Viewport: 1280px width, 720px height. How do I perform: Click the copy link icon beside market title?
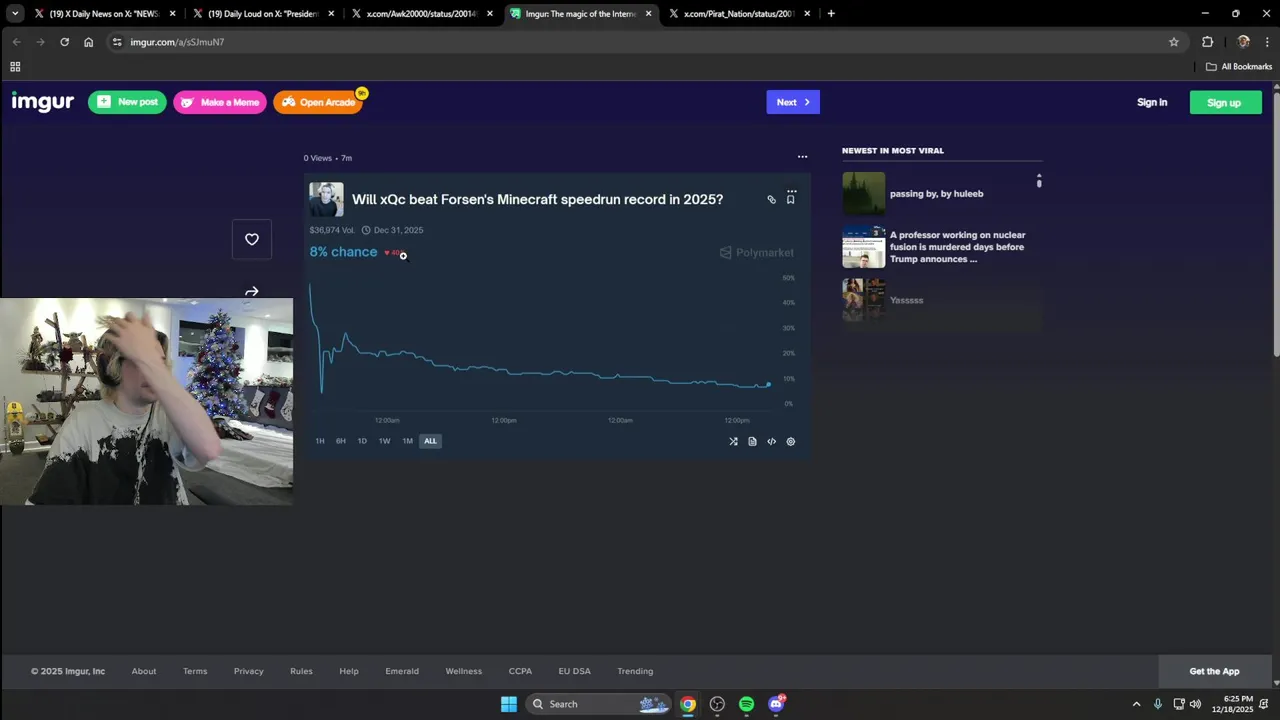(x=771, y=200)
